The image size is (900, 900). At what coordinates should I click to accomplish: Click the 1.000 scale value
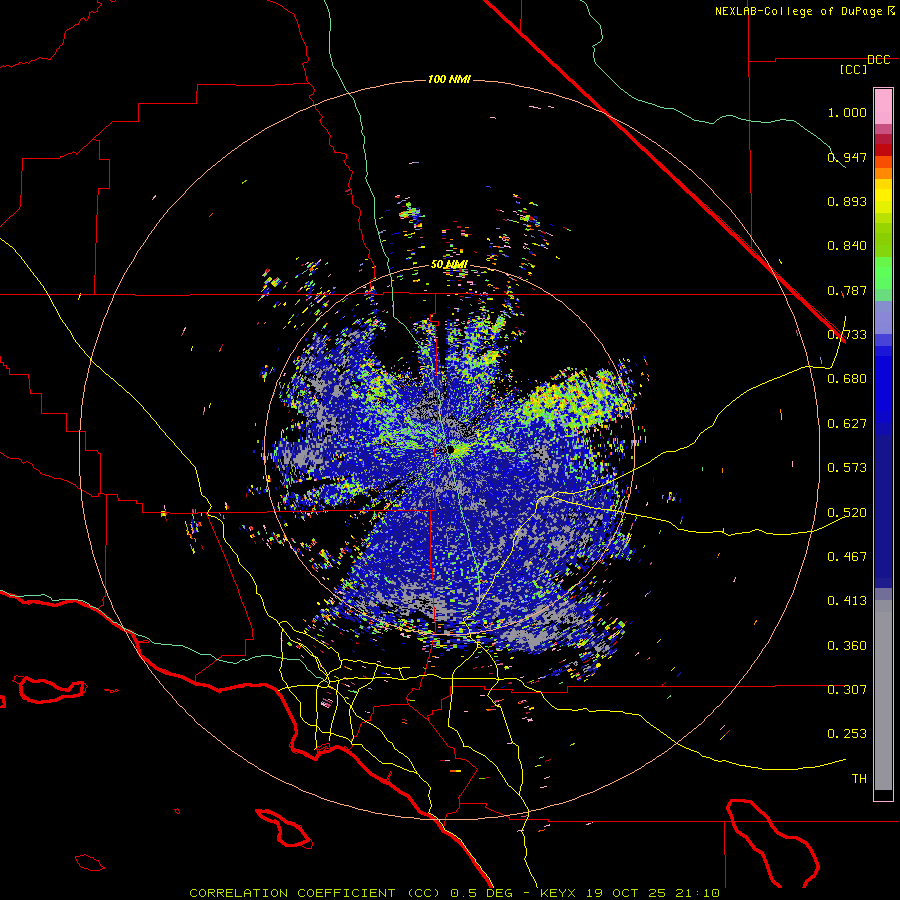pyautogui.click(x=847, y=112)
